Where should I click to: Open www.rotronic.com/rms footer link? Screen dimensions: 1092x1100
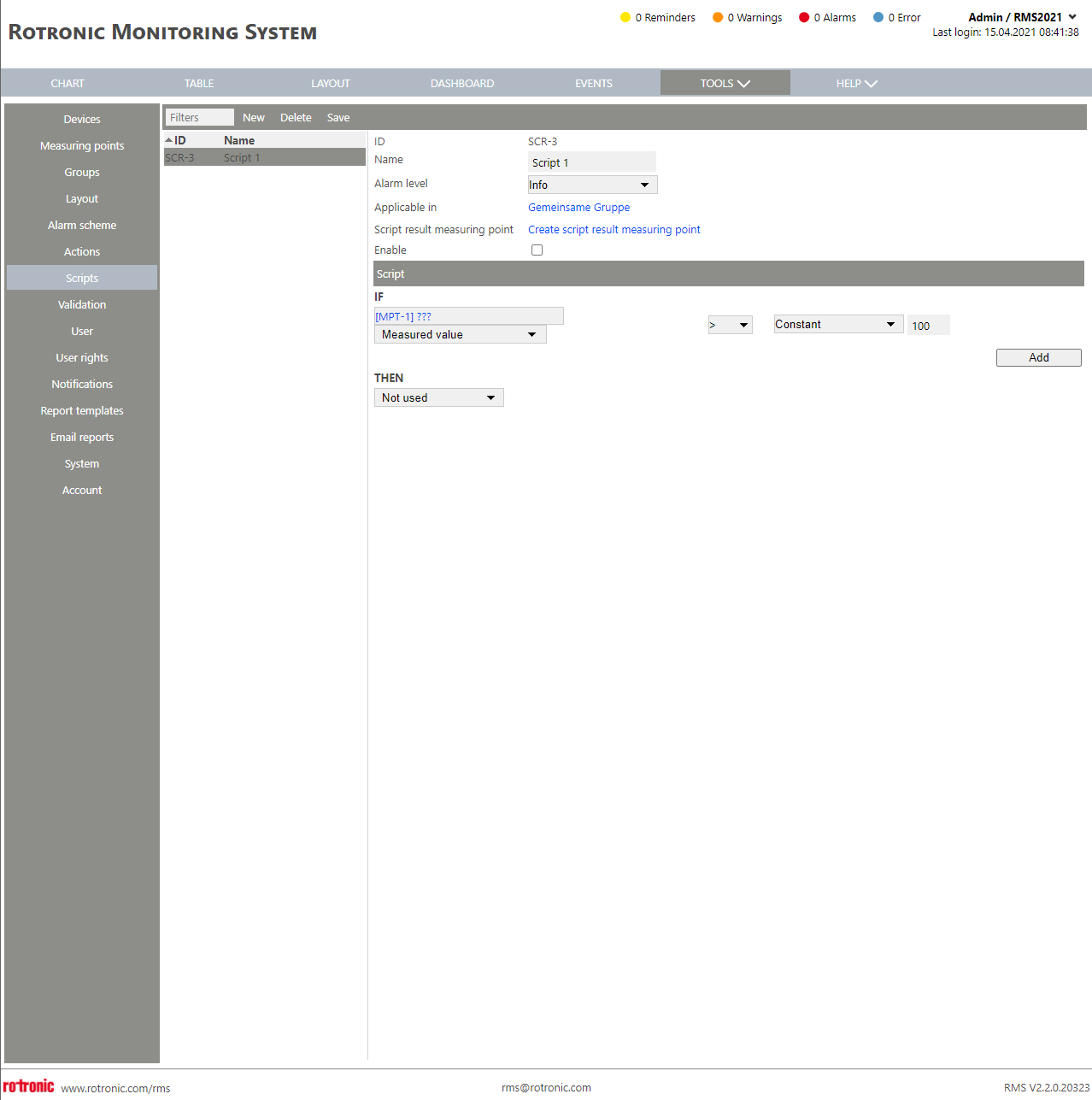tap(115, 1088)
